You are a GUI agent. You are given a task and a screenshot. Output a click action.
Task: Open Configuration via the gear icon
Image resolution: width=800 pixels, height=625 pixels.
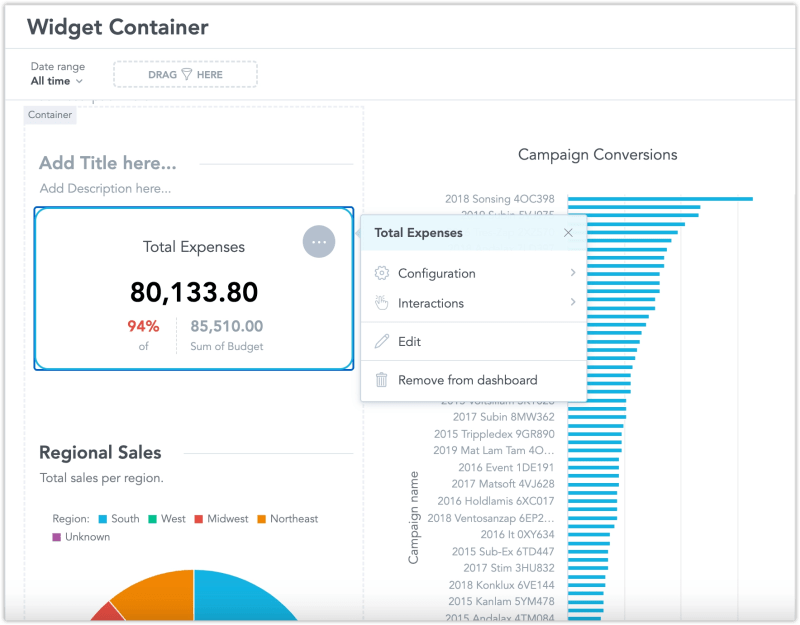382,273
